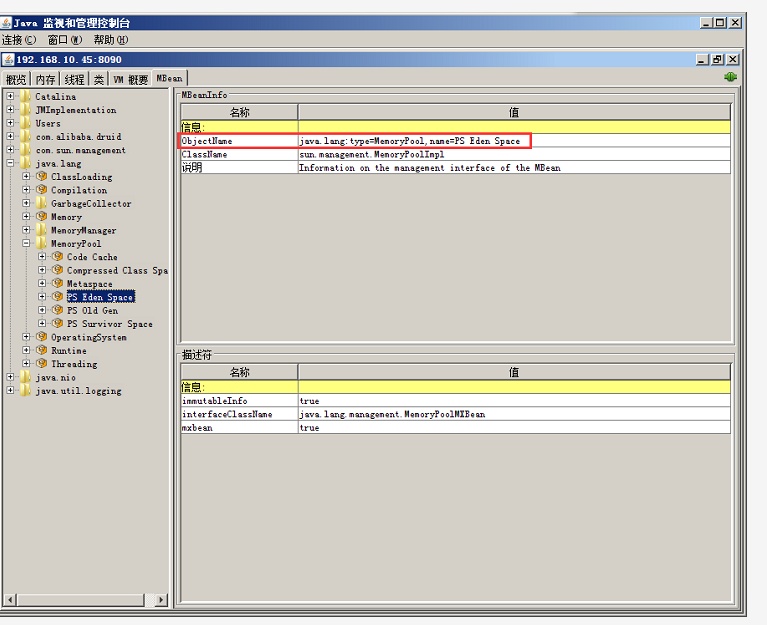Click the Code Cache MBean icon

pyautogui.click(x=58, y=257)
